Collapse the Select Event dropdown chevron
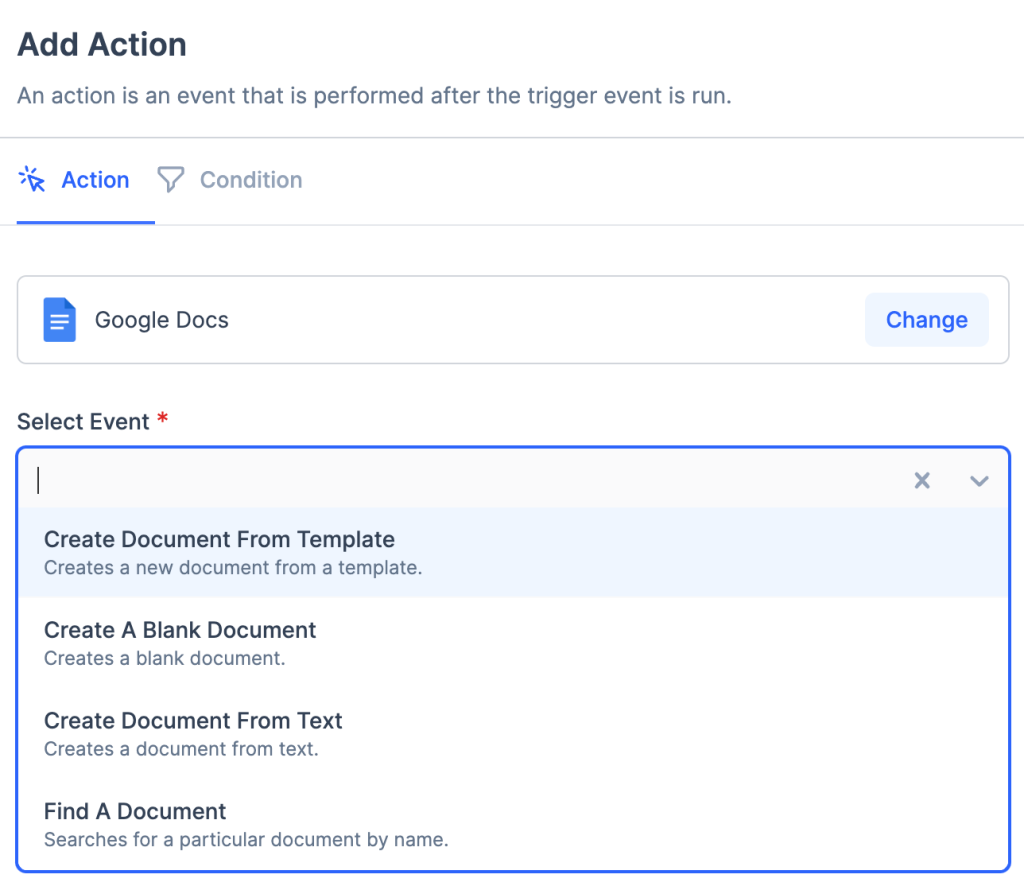This screenshot has width=1024, height=886. (979, 481)
